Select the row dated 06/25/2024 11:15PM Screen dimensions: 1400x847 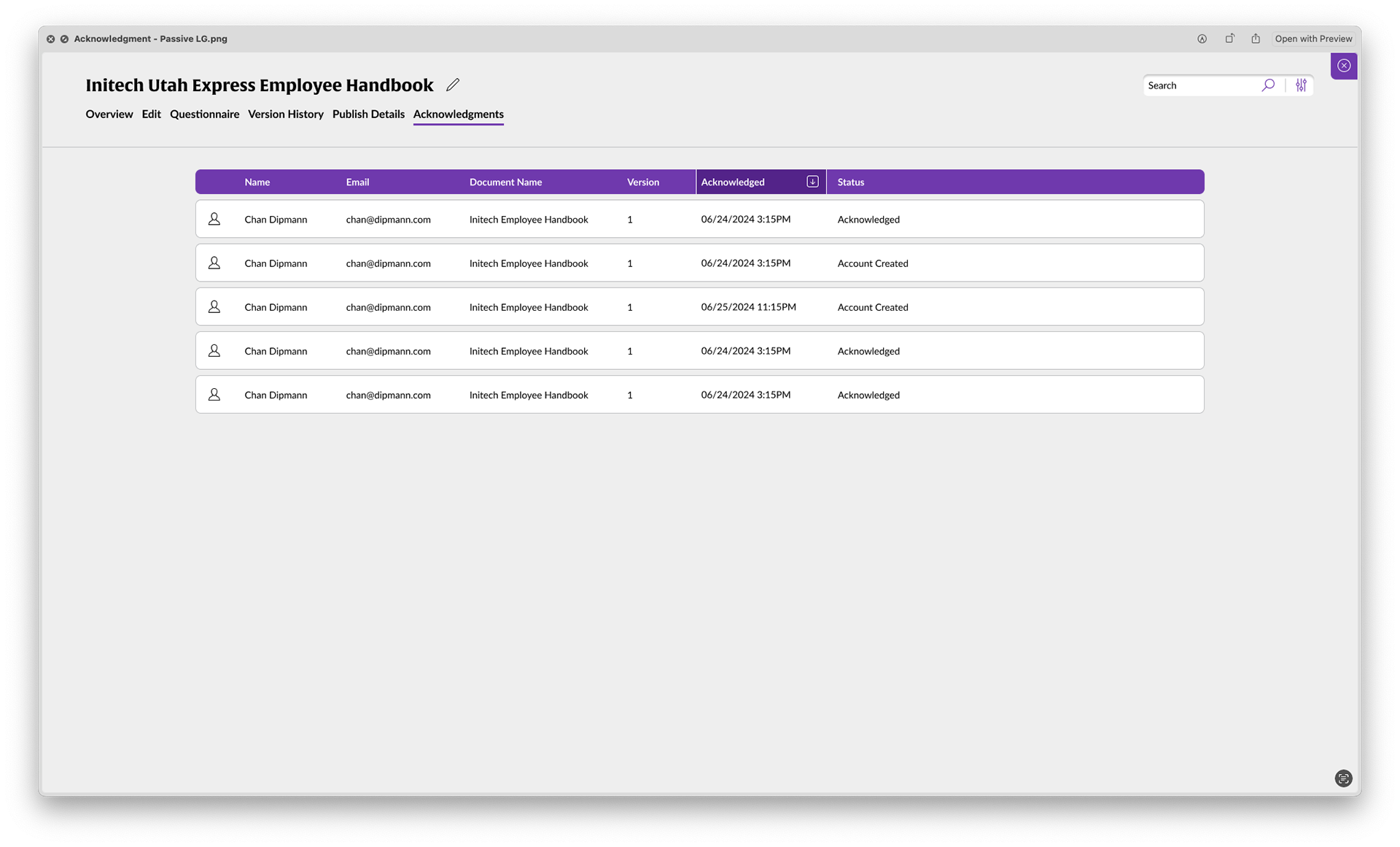click(x=748, y=307)
